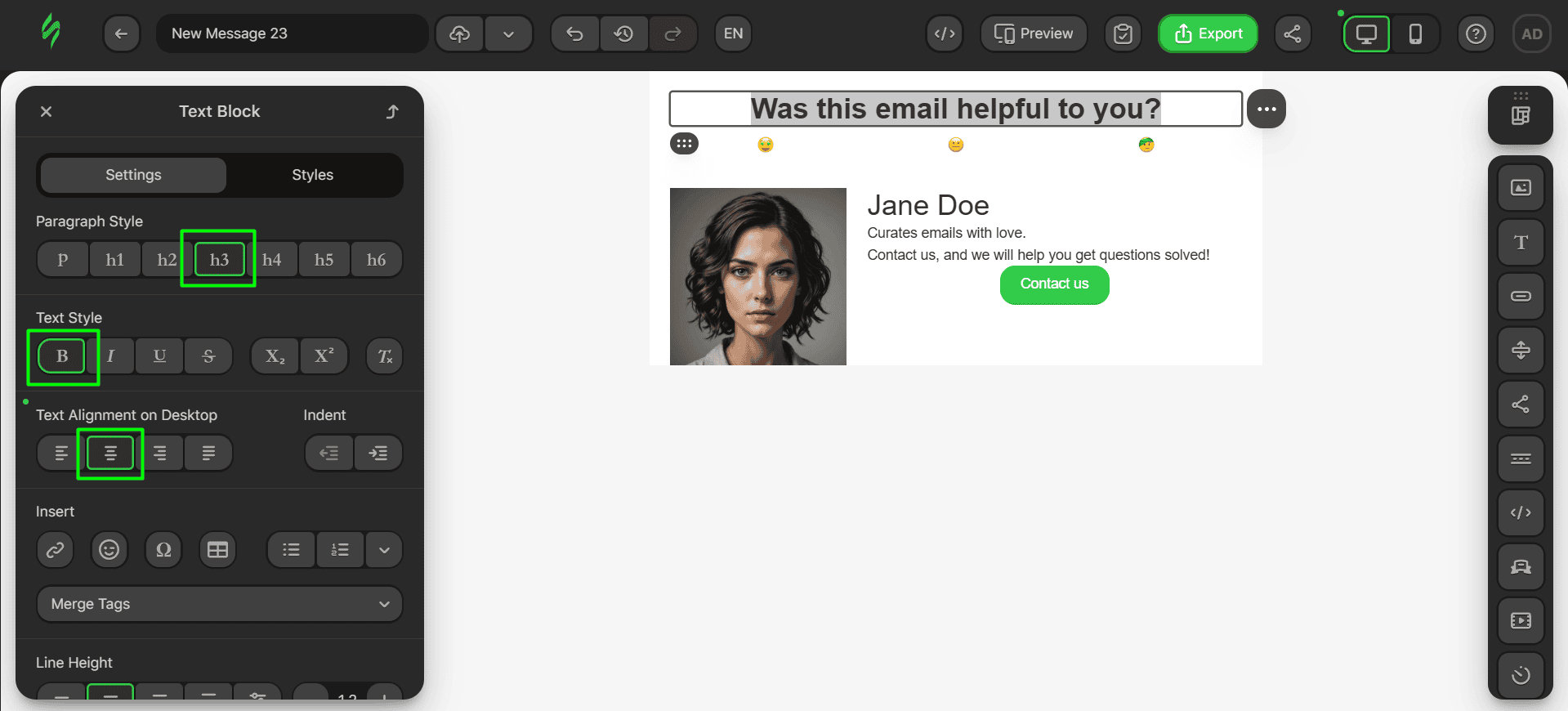Insert a table into text block

[217, 550]
